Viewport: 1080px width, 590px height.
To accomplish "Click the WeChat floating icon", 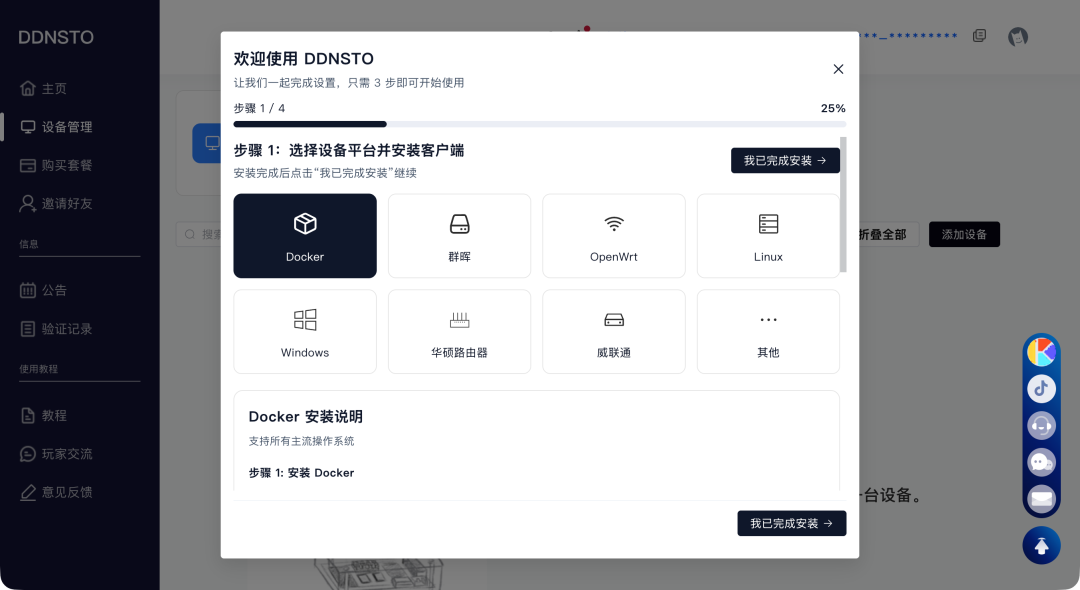I will [x=1041, y=462].
